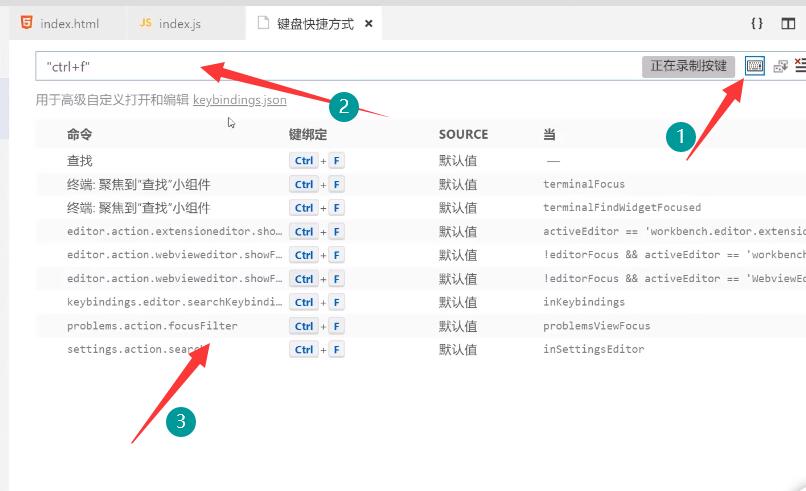
Task: Click the inKeybindings condition cell
Action: (x=584, y=302)
